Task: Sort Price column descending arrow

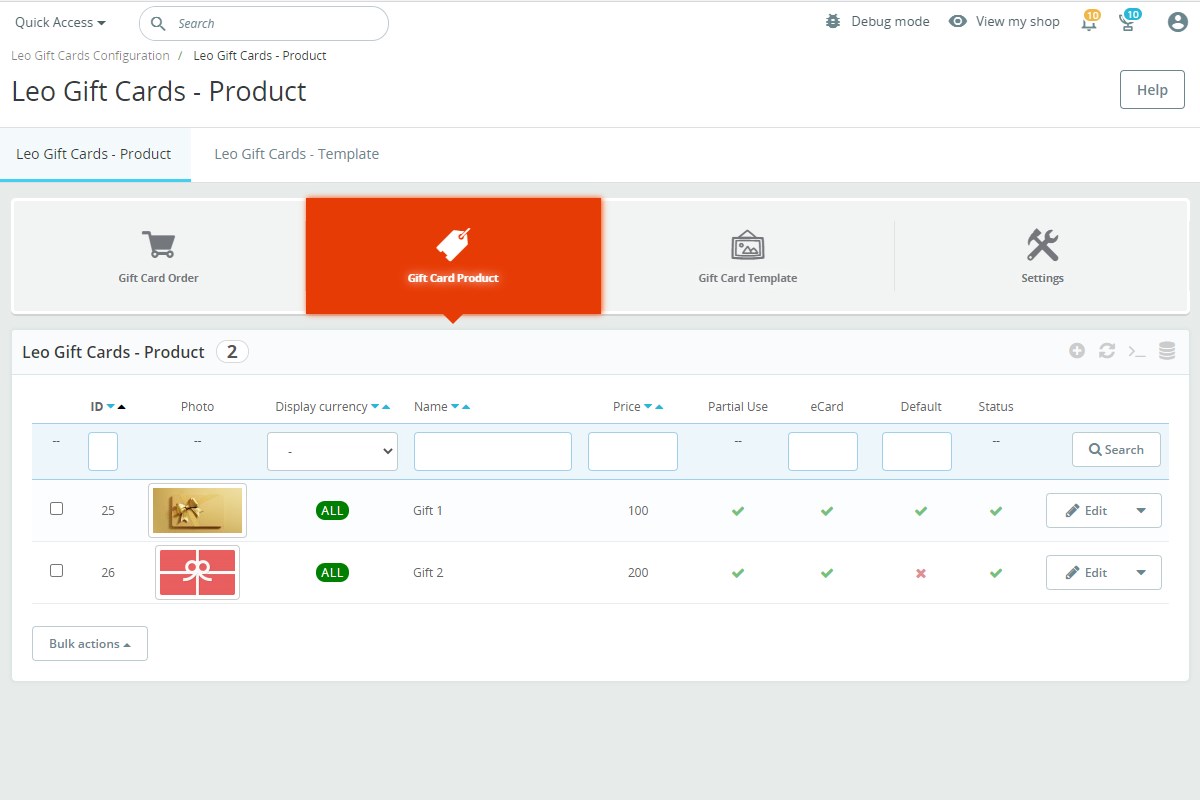Action: (648, 407)
